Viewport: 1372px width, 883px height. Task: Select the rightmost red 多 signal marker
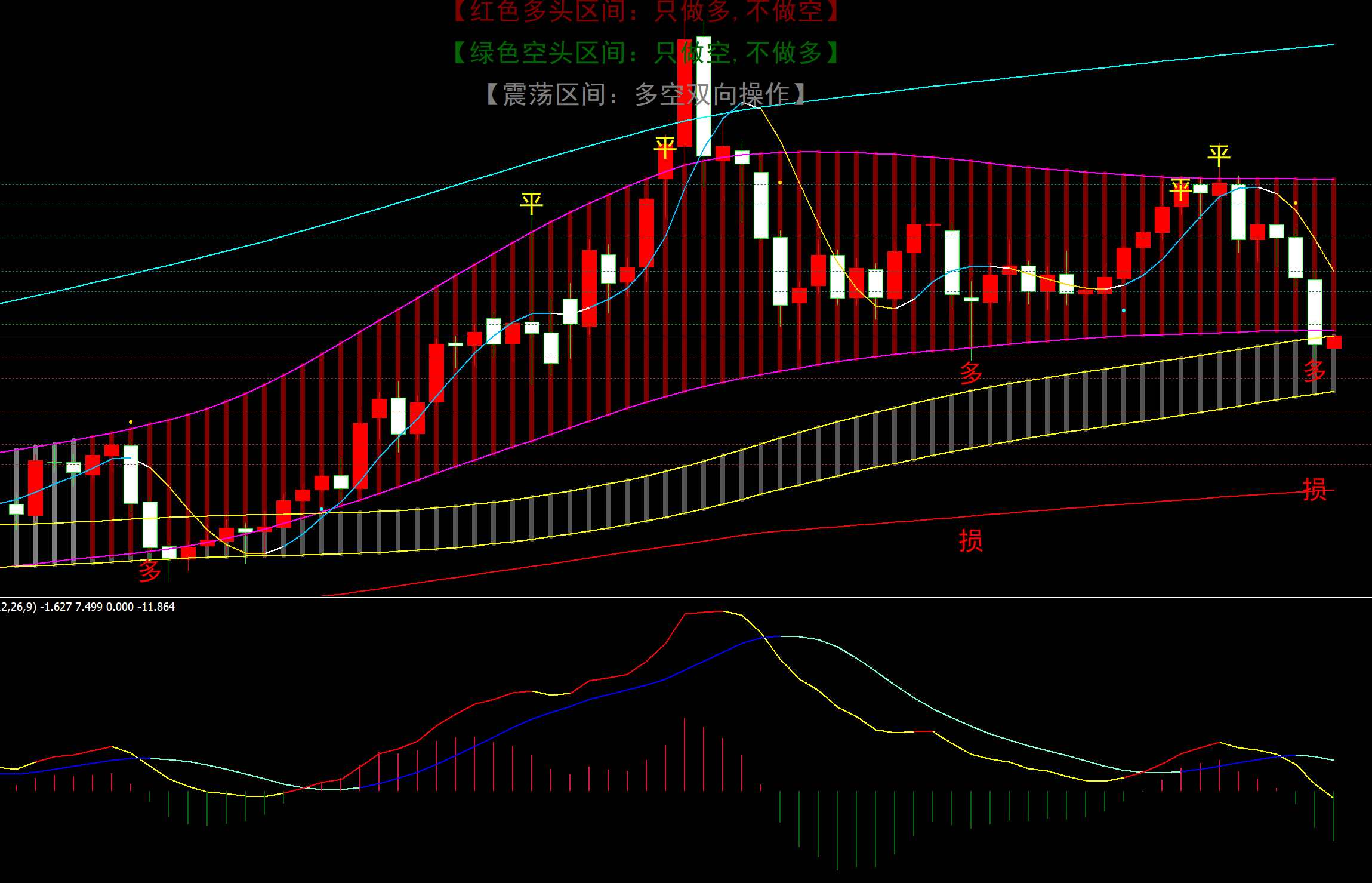tap(1314, 371)
